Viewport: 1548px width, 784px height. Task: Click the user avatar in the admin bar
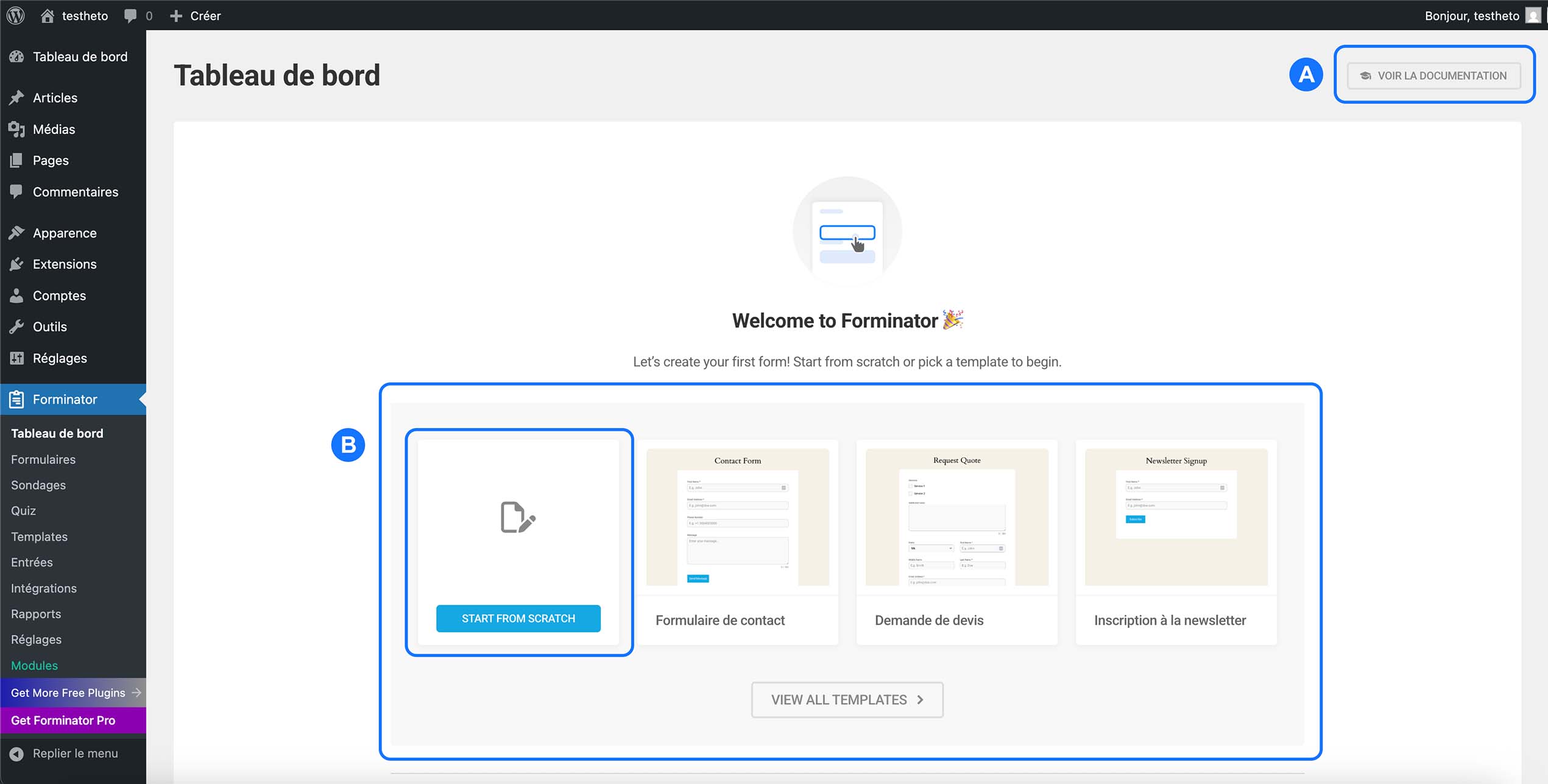1533,15
